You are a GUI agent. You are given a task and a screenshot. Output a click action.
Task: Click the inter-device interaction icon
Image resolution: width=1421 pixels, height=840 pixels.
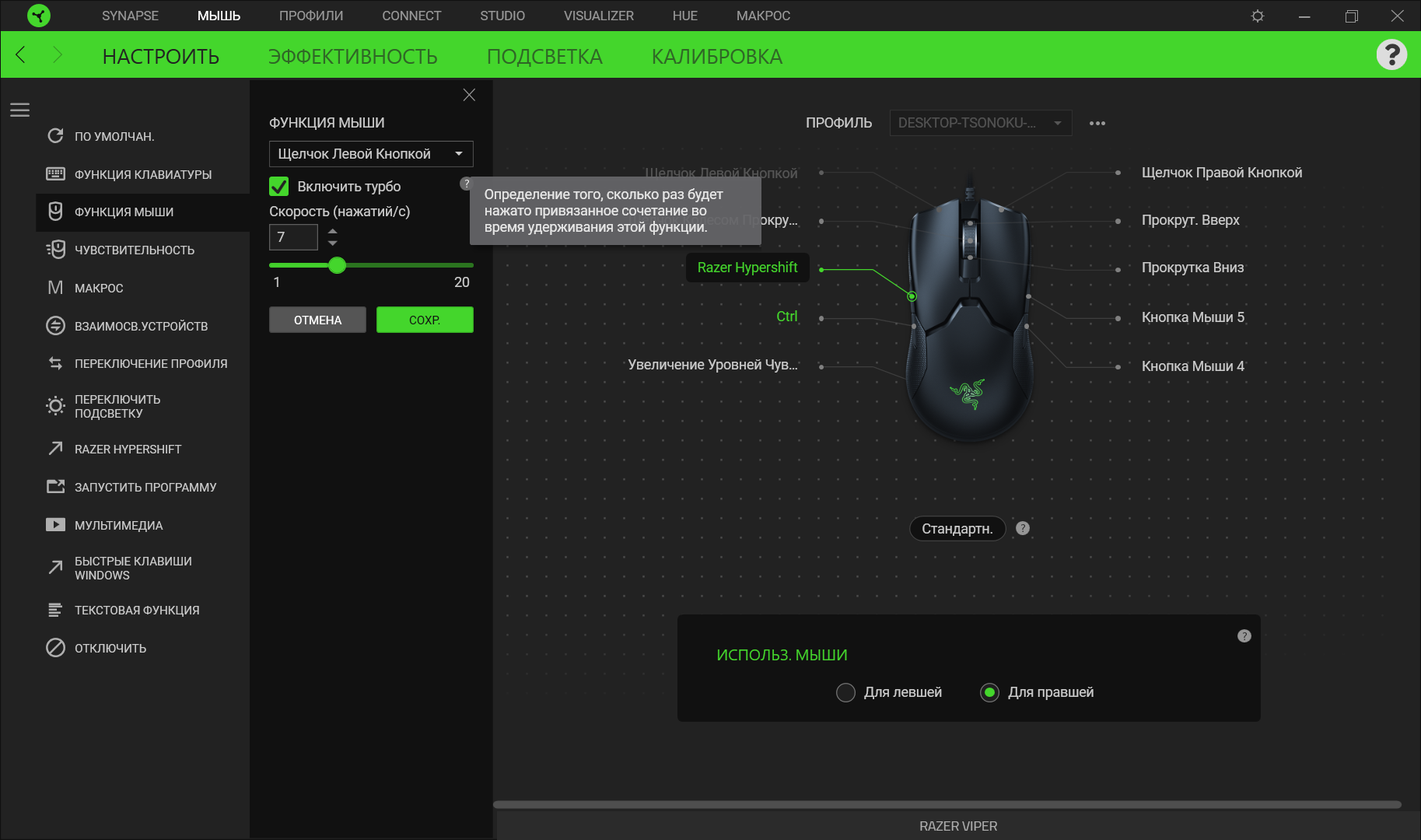(x=55, y=326)
